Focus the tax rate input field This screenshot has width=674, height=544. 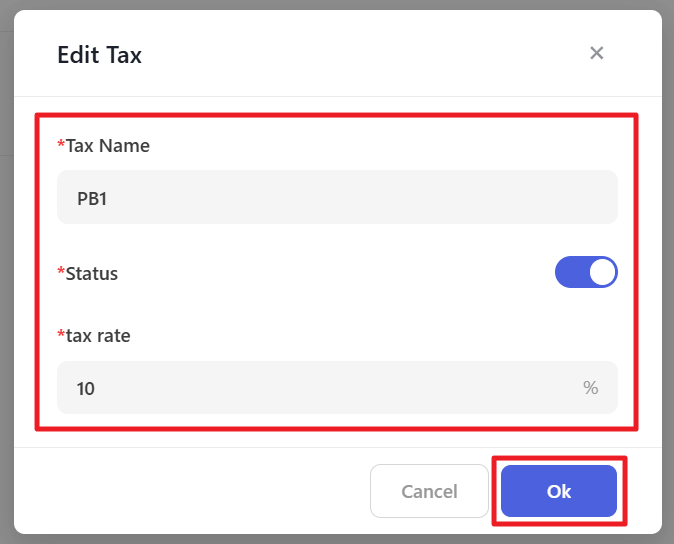pyautogui.click(x=320, y=388)
